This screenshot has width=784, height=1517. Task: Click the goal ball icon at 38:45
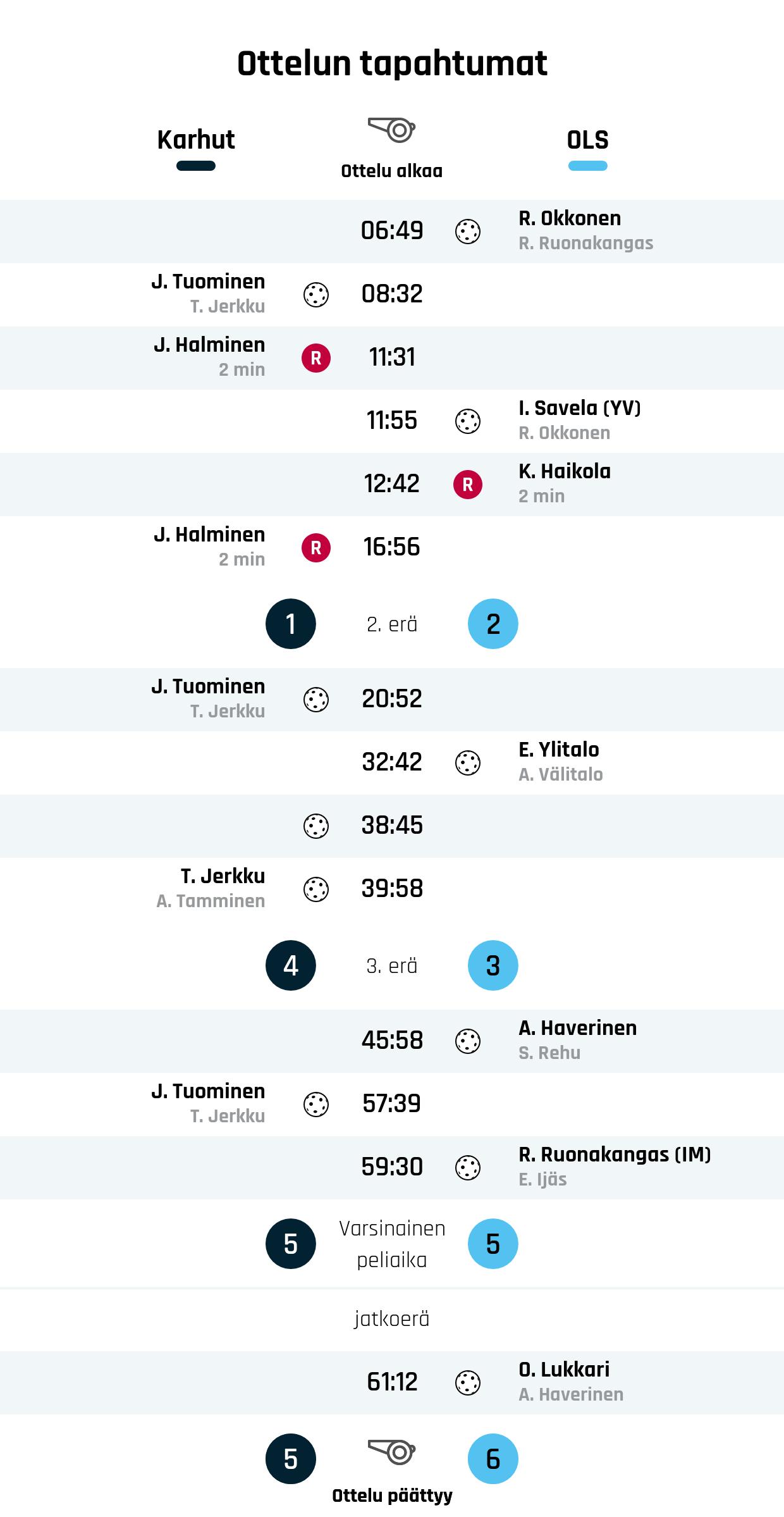316,826
